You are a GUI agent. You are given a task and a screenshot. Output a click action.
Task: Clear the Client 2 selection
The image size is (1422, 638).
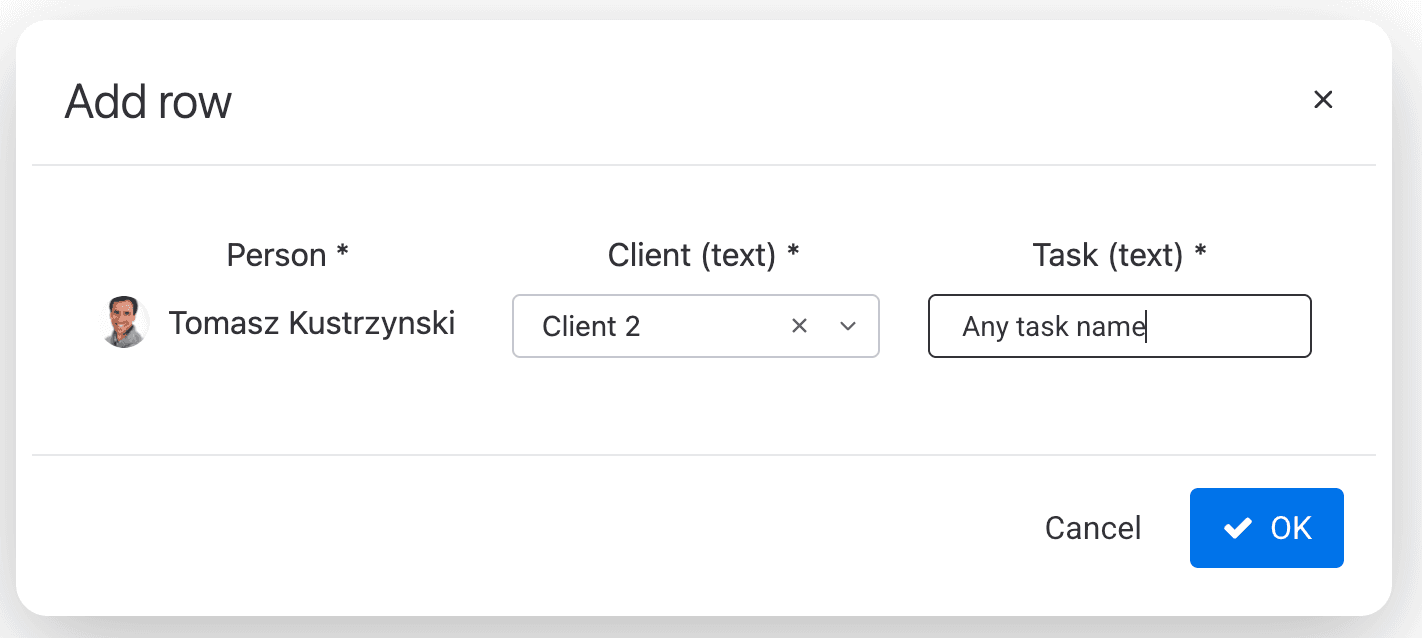pos(799,326)
